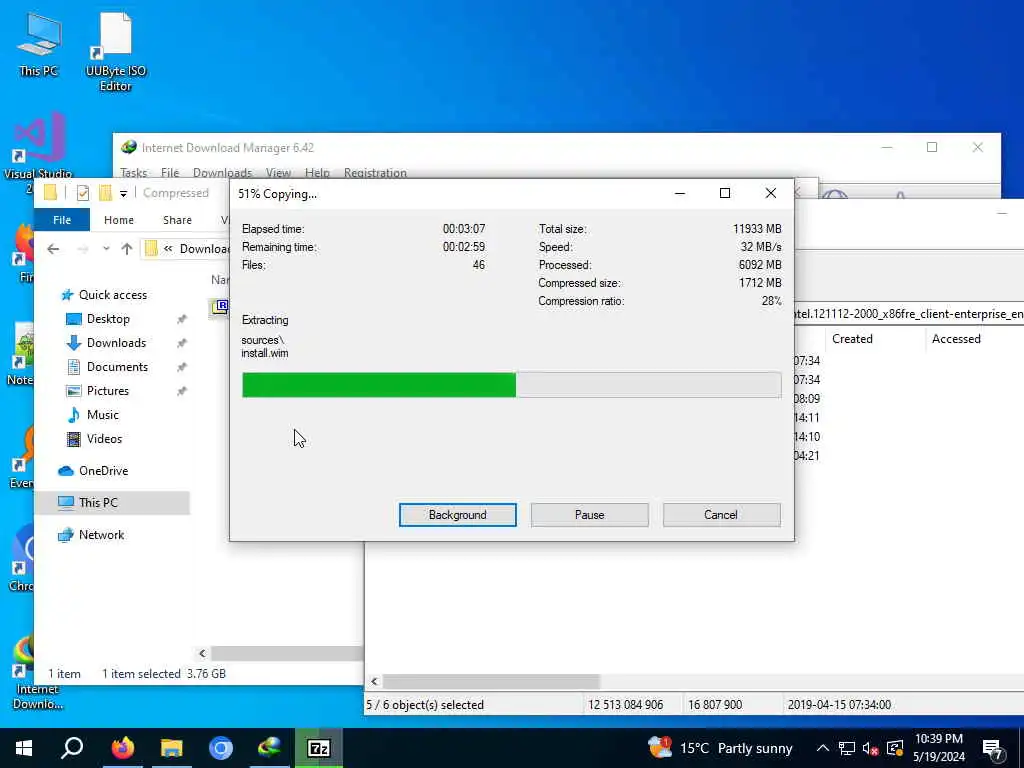
Task: Click Background button in copy dialog
Action: [458, 515]
